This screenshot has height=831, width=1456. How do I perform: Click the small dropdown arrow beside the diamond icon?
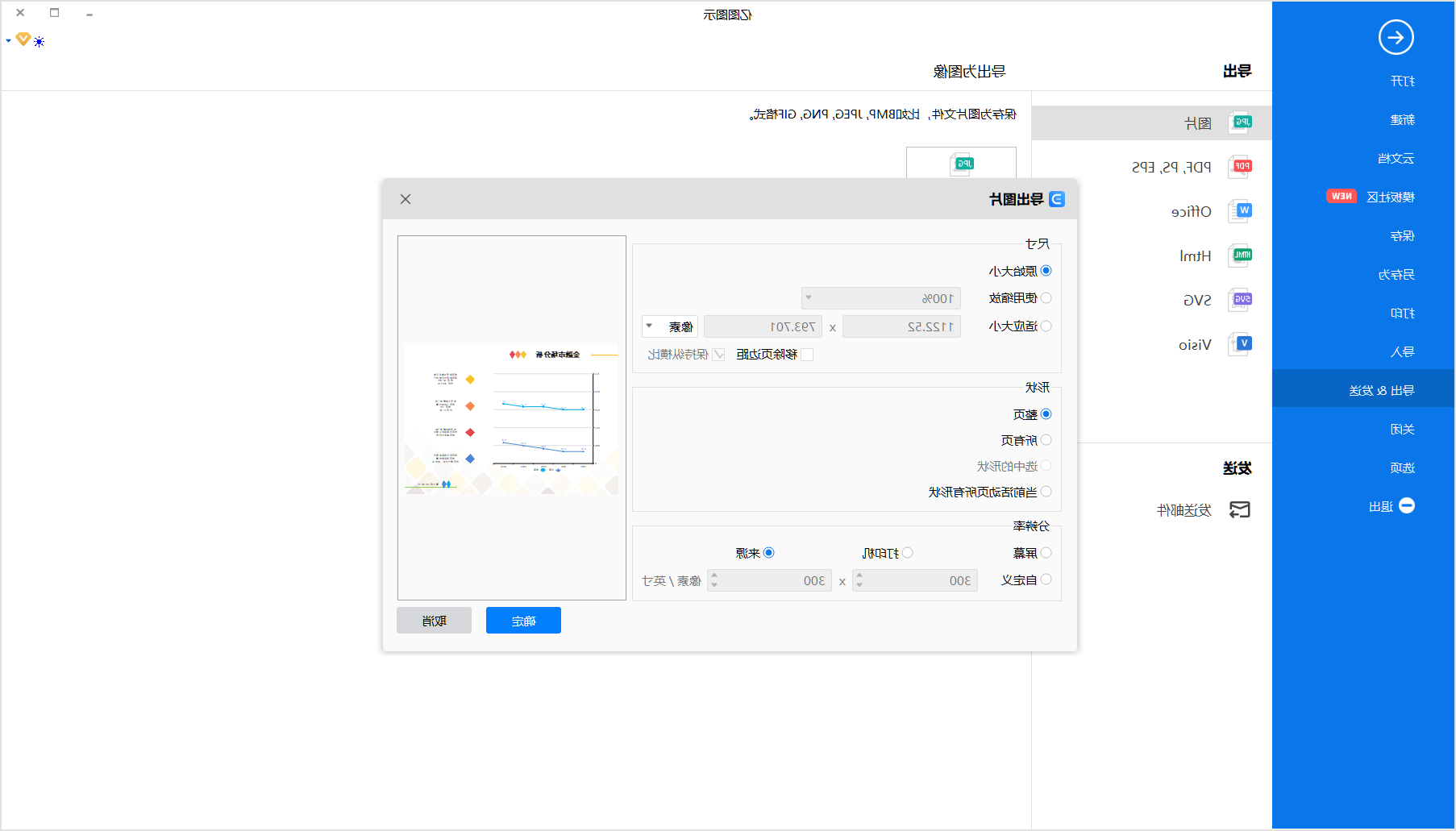8,40
